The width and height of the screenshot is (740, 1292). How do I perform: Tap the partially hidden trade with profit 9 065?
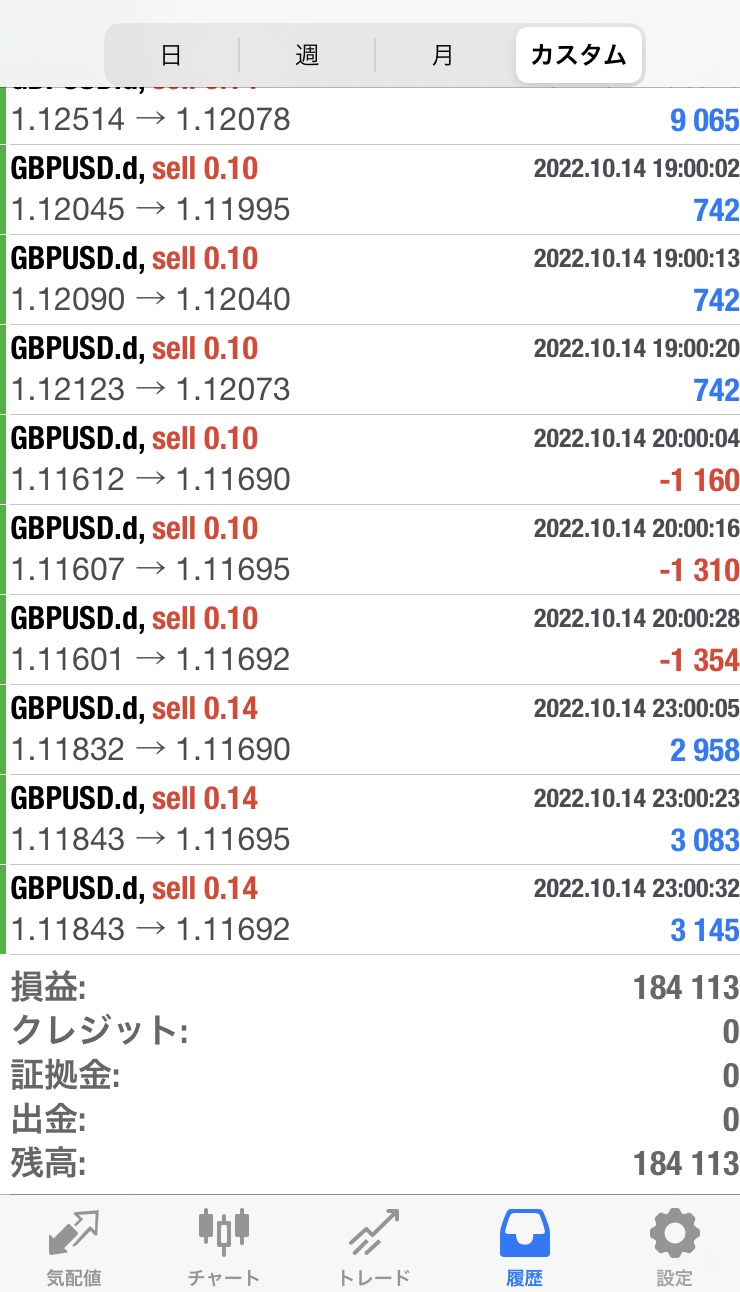(x=370, y=118)
